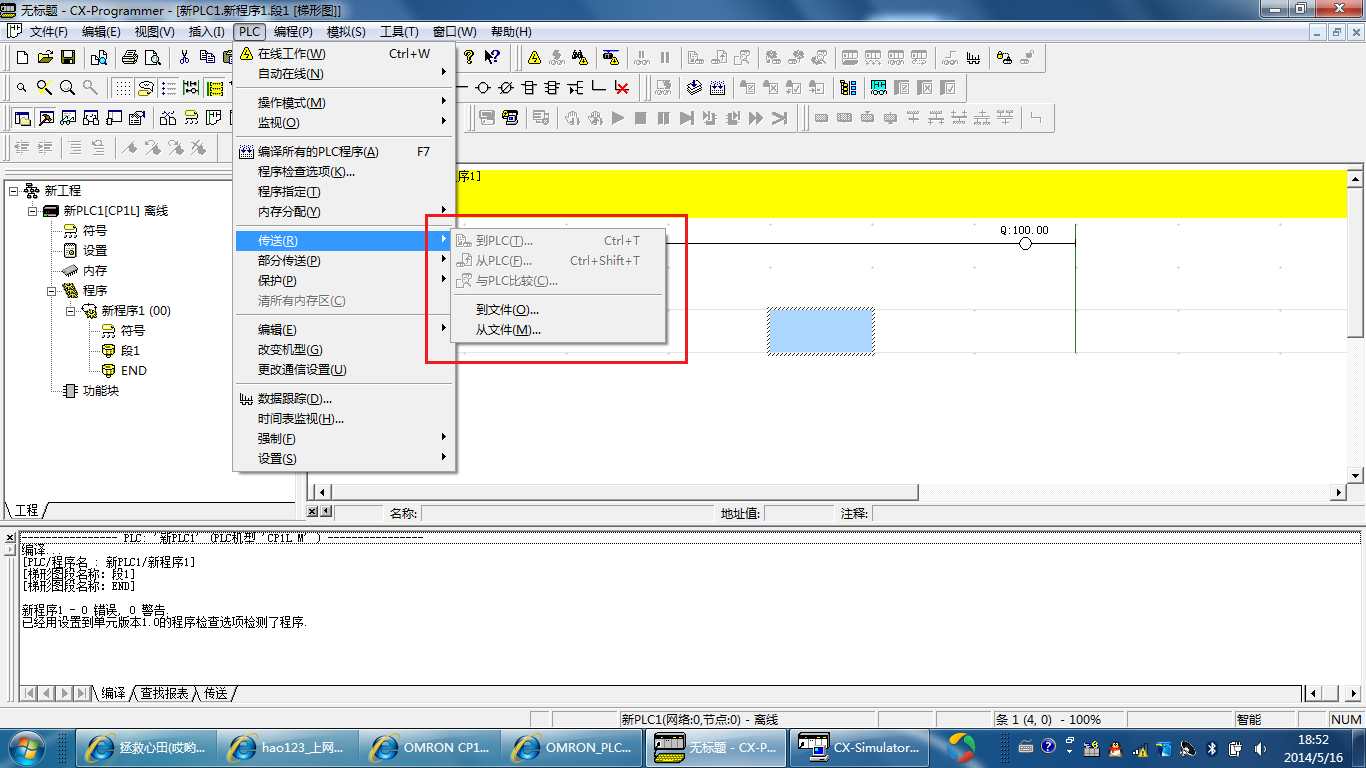The height and width of the screenshot is (768, 1366).
Task: Toggle the project workspace view button
Action: 22,118
